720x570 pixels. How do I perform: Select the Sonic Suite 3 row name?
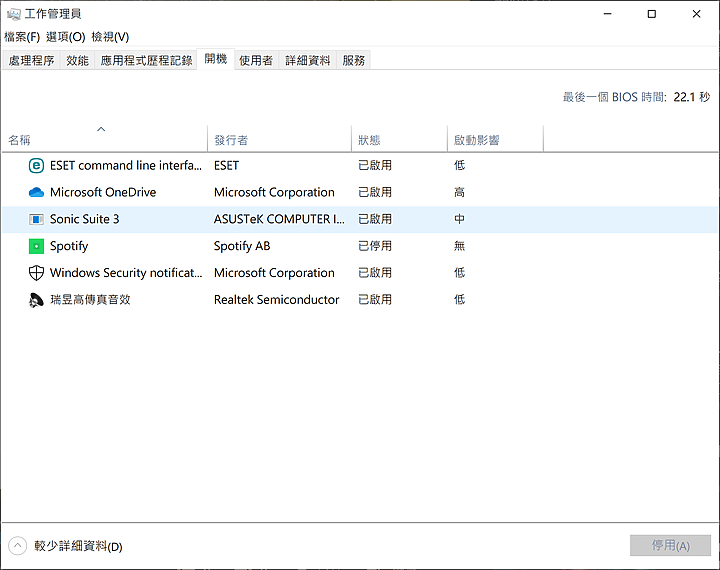(x=84, y=219)
